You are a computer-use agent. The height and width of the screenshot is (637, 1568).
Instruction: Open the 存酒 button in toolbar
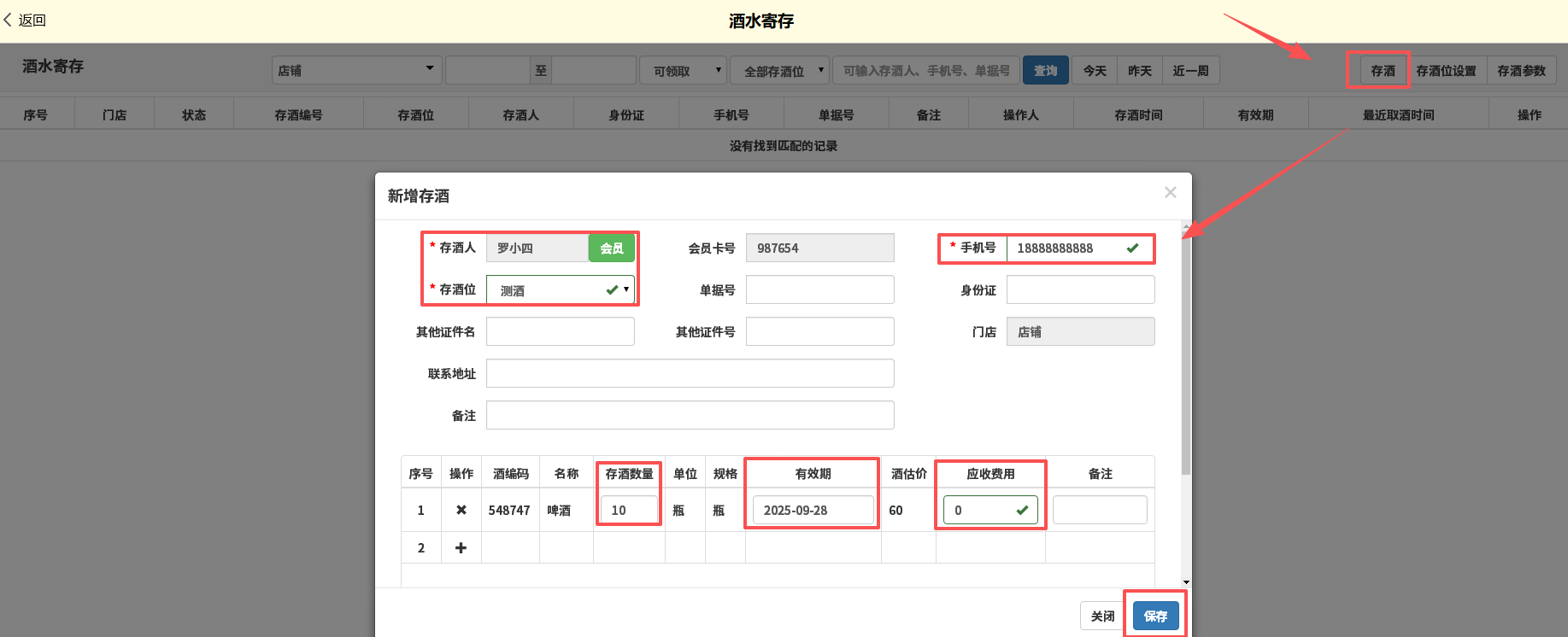pyautogui.click(x=1382, y=71)
